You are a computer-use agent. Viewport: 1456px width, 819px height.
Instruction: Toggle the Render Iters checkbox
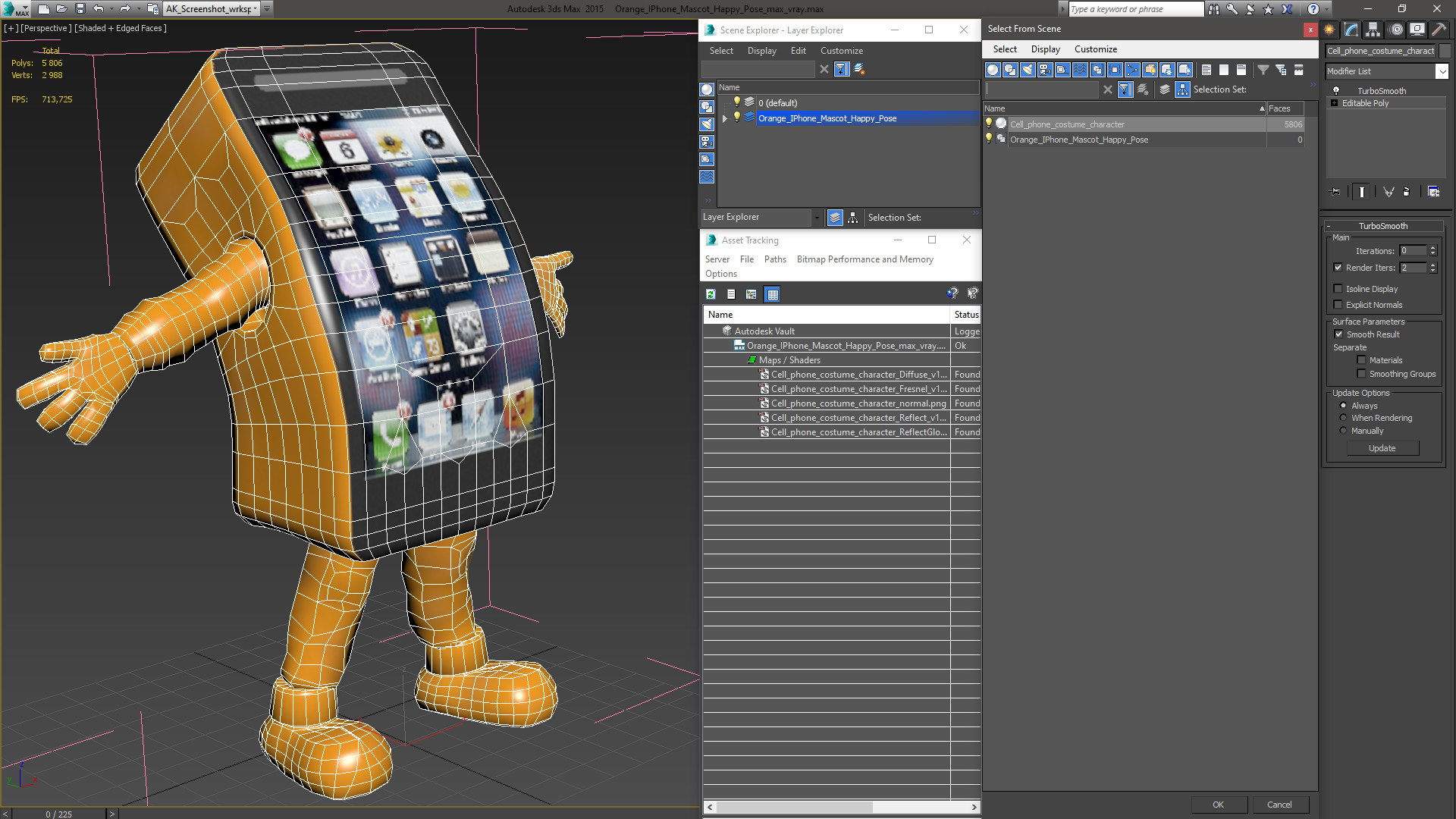point(1338,268)
